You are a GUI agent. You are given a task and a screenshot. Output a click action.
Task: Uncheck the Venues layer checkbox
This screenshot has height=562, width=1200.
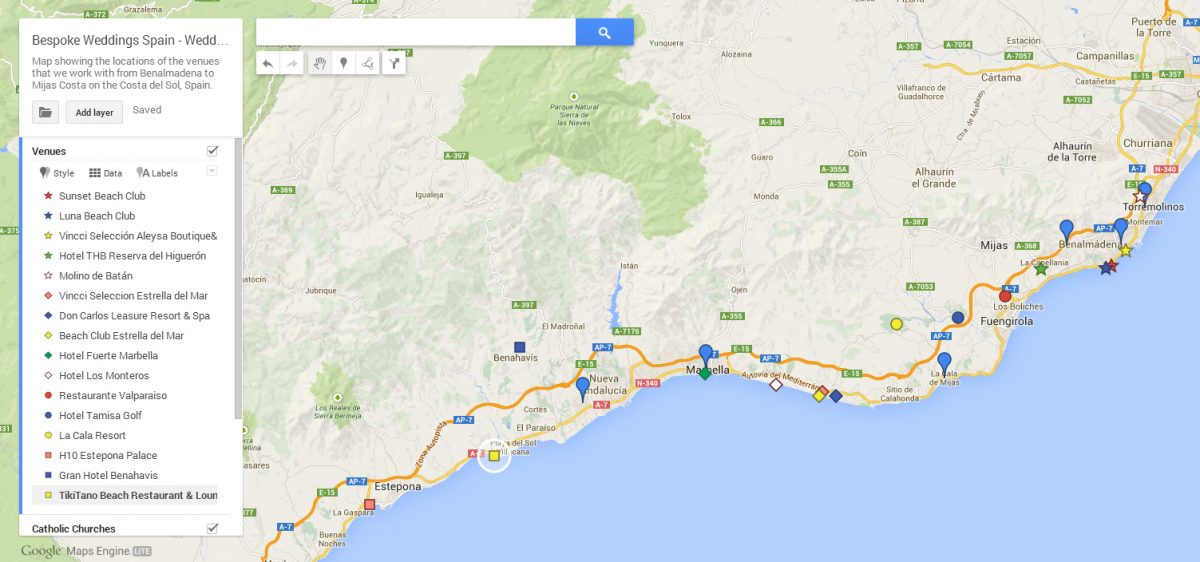coord(212,151)
